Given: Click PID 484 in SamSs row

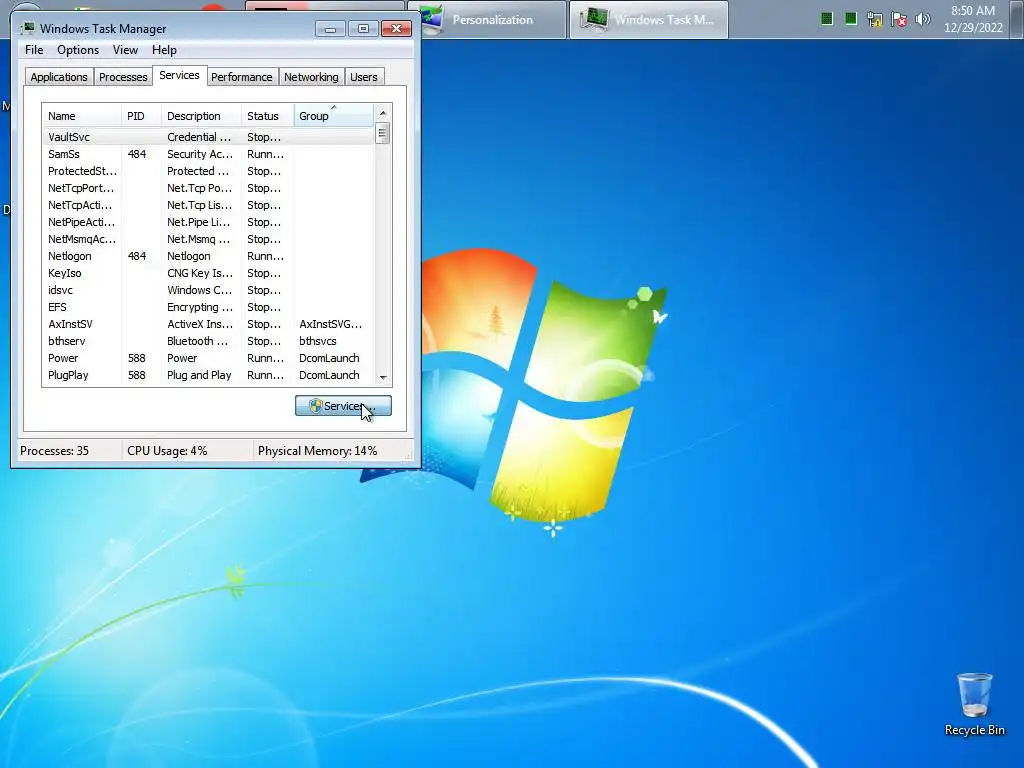Looking at the screenshot, I should pos(136,154).
